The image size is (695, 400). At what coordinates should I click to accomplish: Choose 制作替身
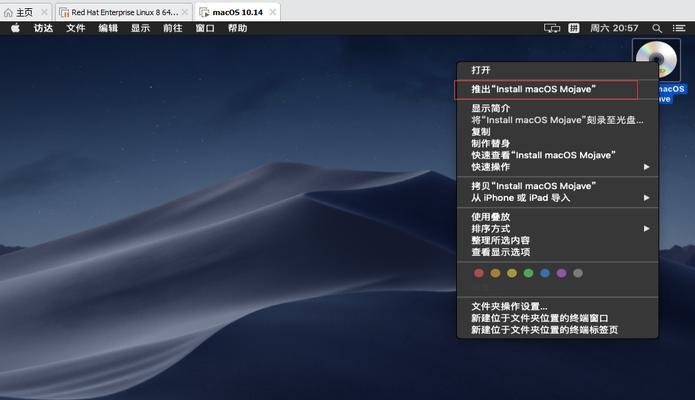[x=558, y=143]
